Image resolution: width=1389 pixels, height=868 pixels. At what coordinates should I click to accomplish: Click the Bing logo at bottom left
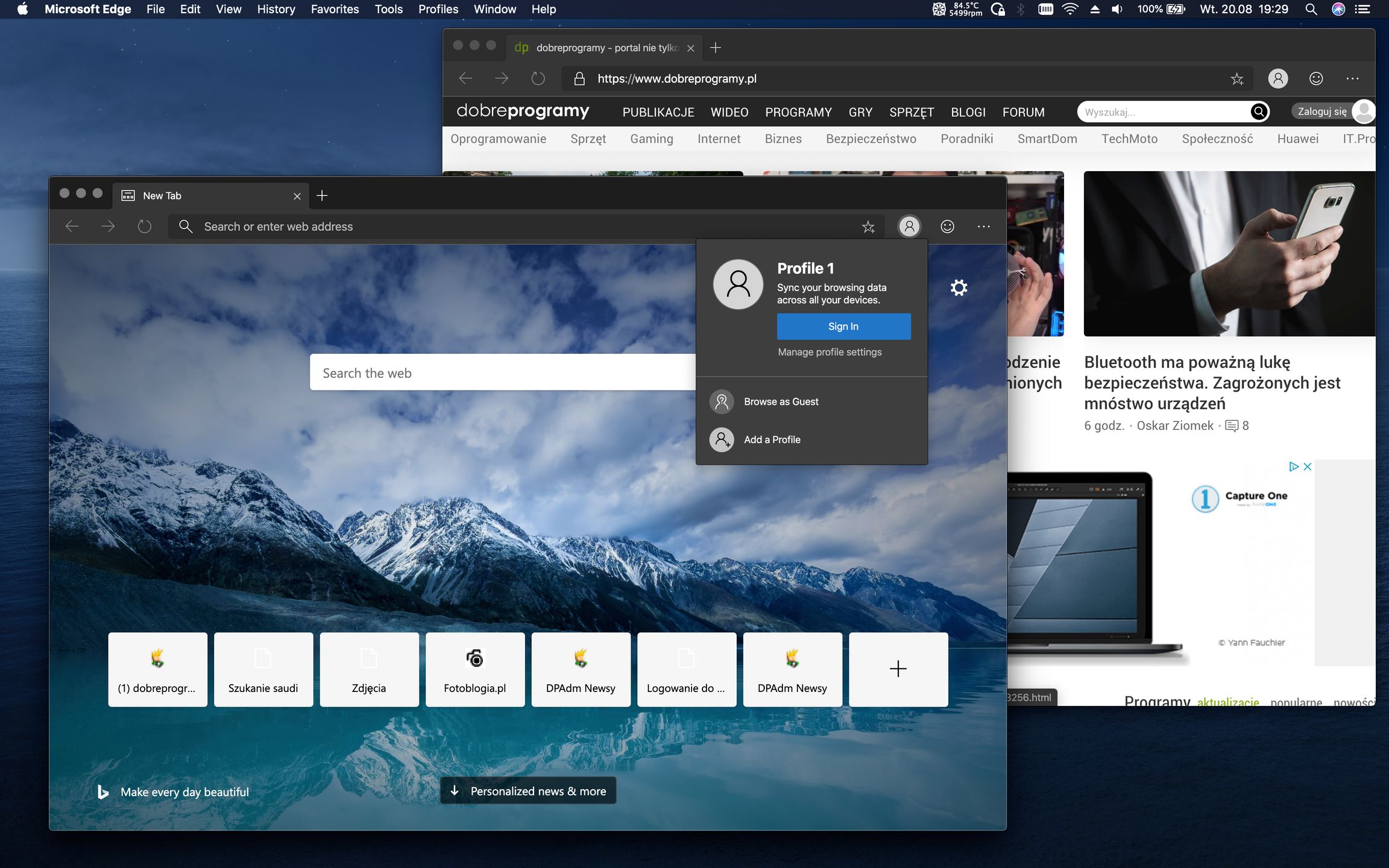[103, 791]
